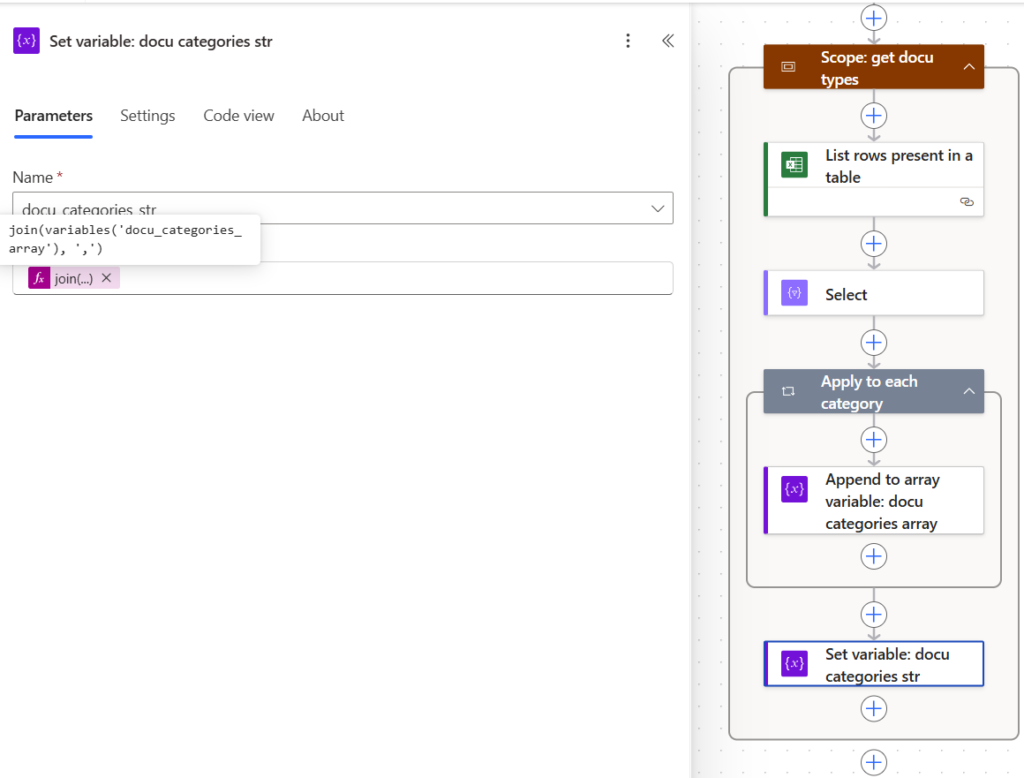
Task: Add action below Append to array inside loop
Action: (x=874, y=557)
